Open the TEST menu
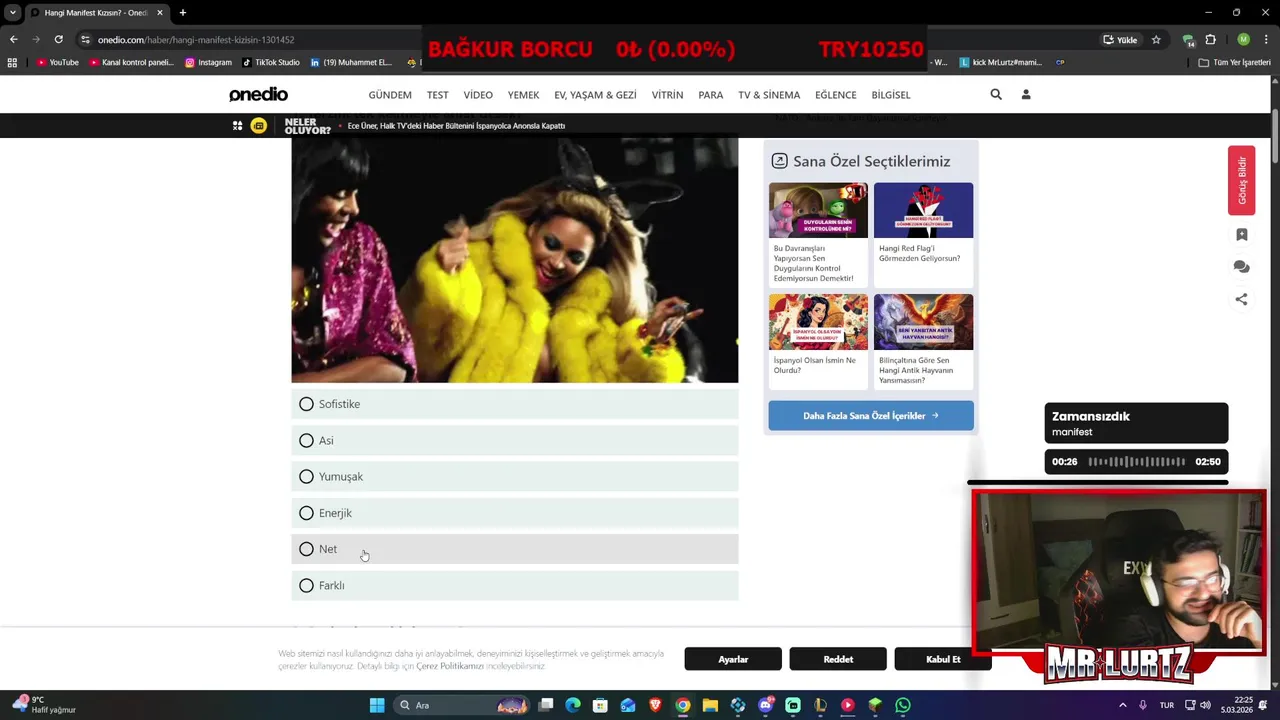The height and width of the screenshot is (720, 1280). (x=438, y=95)
